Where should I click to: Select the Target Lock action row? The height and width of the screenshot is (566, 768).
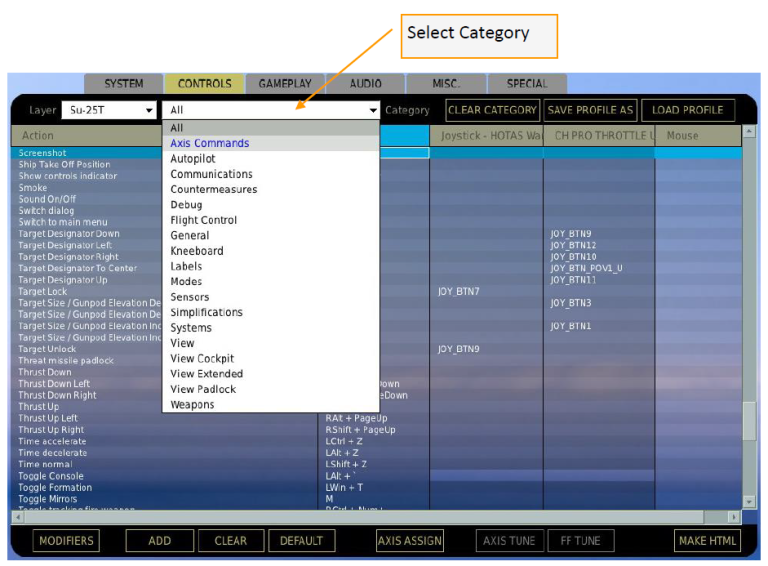pos(45,292)
